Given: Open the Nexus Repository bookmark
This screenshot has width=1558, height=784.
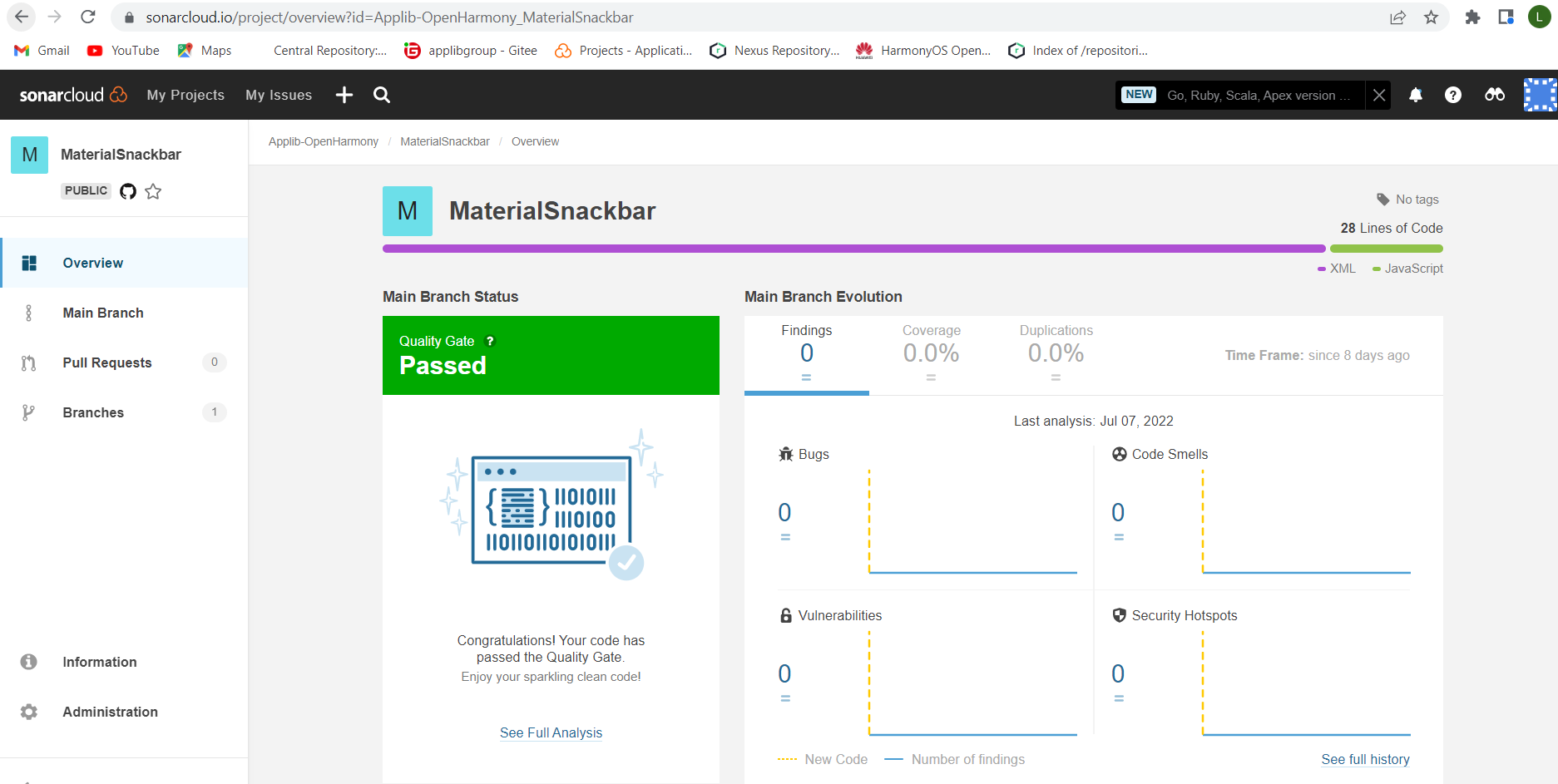Looking at the screenshot, I should (774, 51).
